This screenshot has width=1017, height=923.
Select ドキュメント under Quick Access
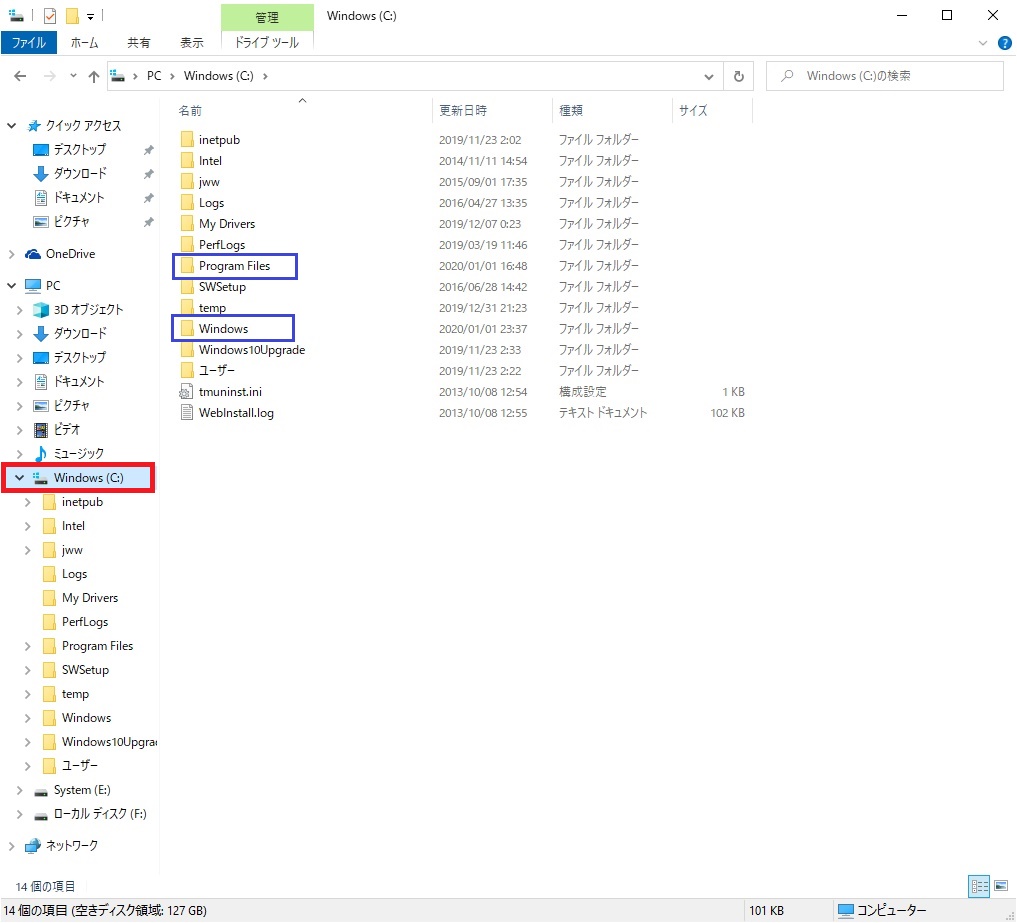tap(78, 198)
